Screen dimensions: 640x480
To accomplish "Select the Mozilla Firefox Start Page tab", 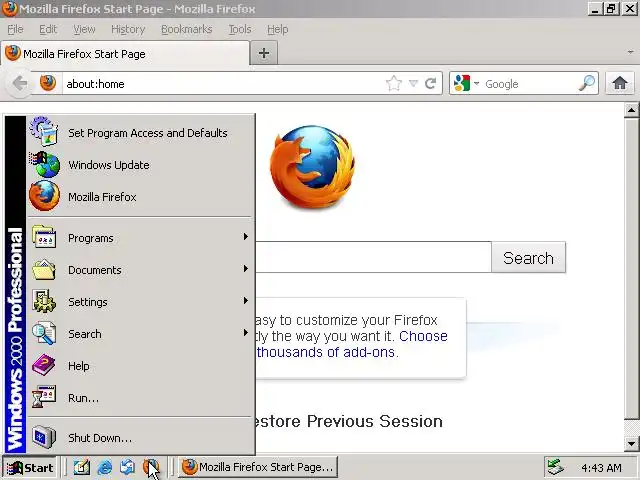I will click(x=124, y=53).
